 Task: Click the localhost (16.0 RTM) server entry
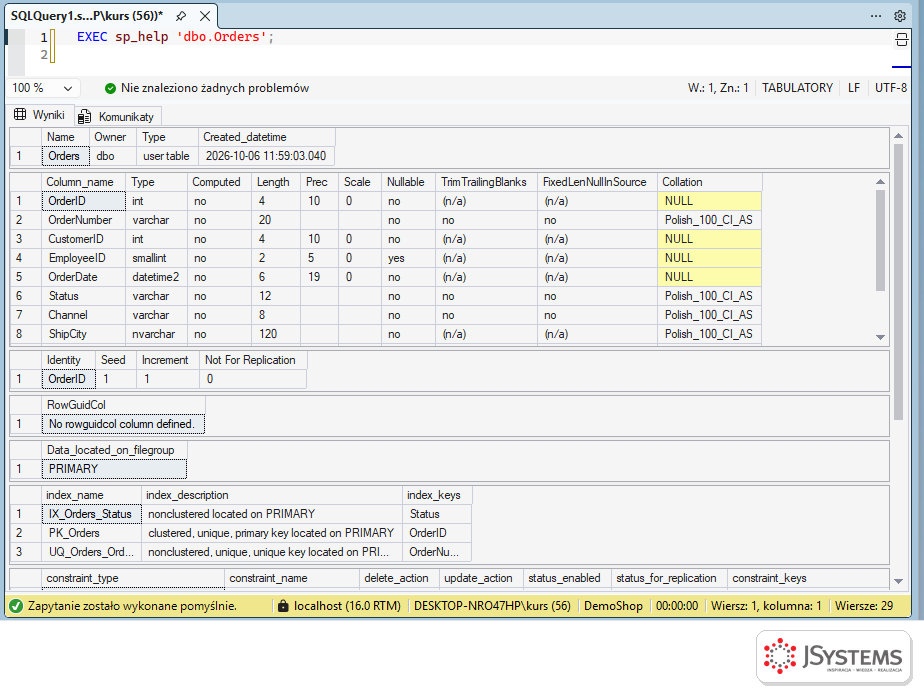pos(347,606)
